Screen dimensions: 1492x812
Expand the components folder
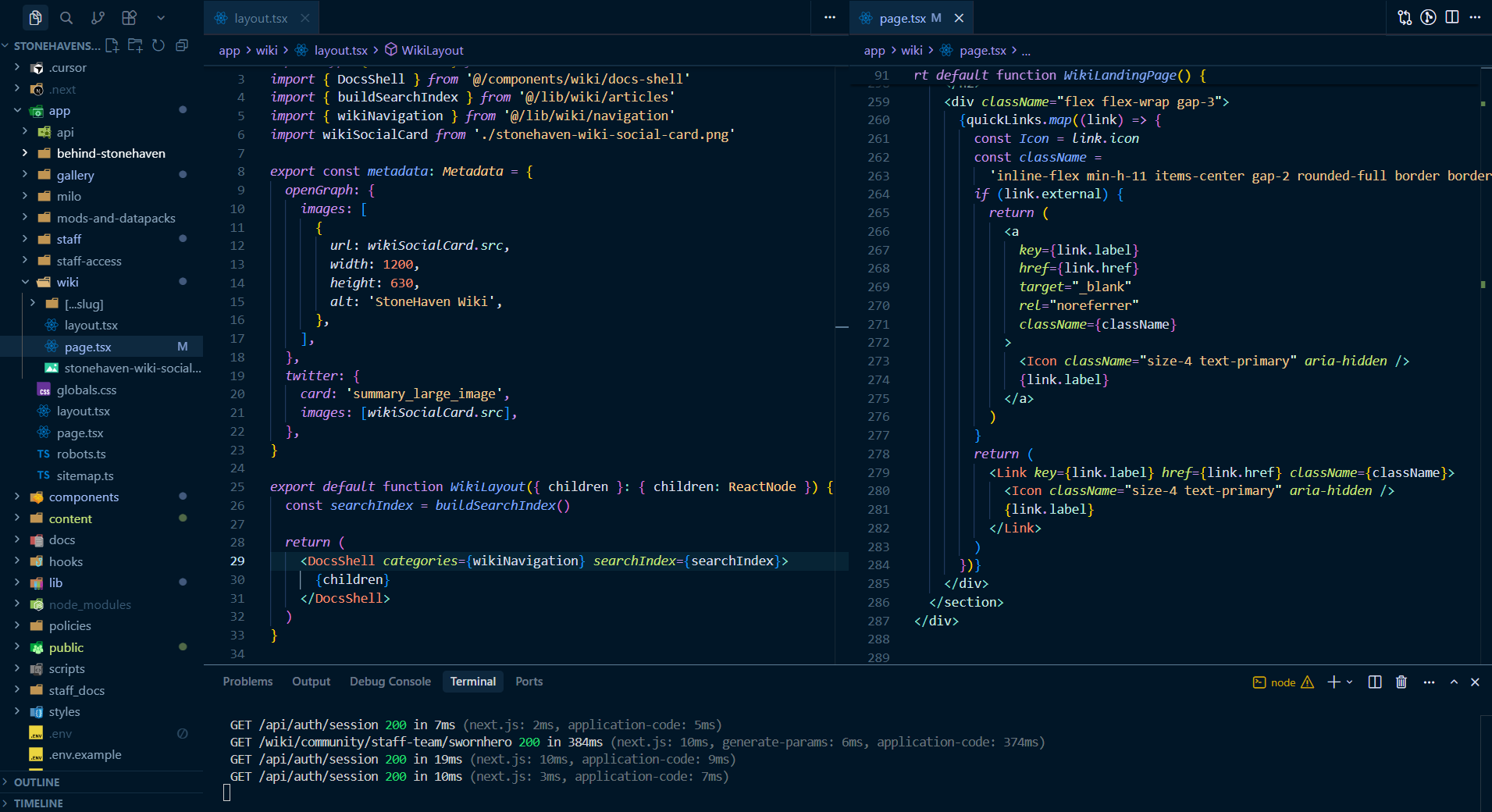click(101, 497)
